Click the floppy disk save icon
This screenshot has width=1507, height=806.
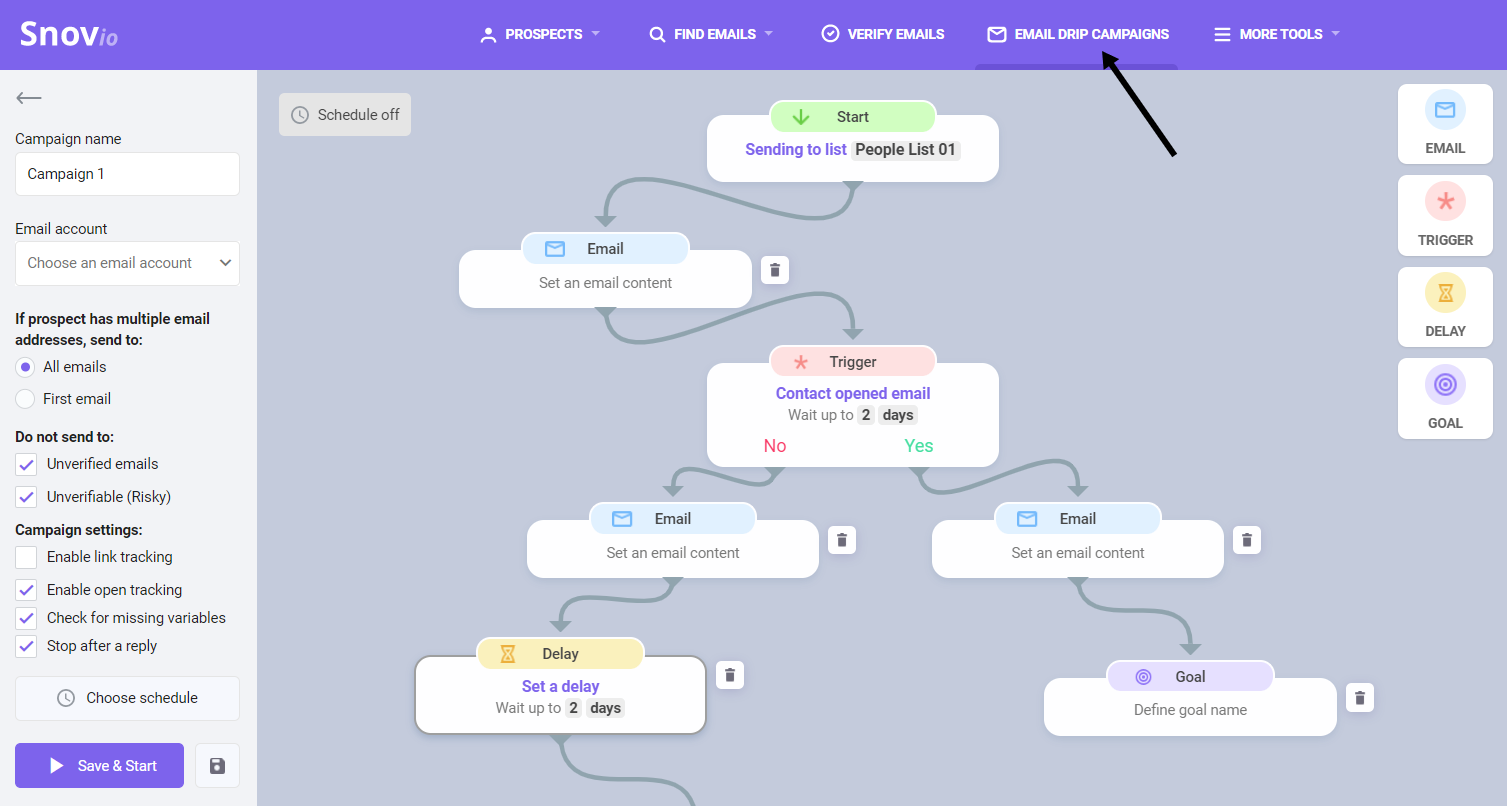(x=217, y=766)
